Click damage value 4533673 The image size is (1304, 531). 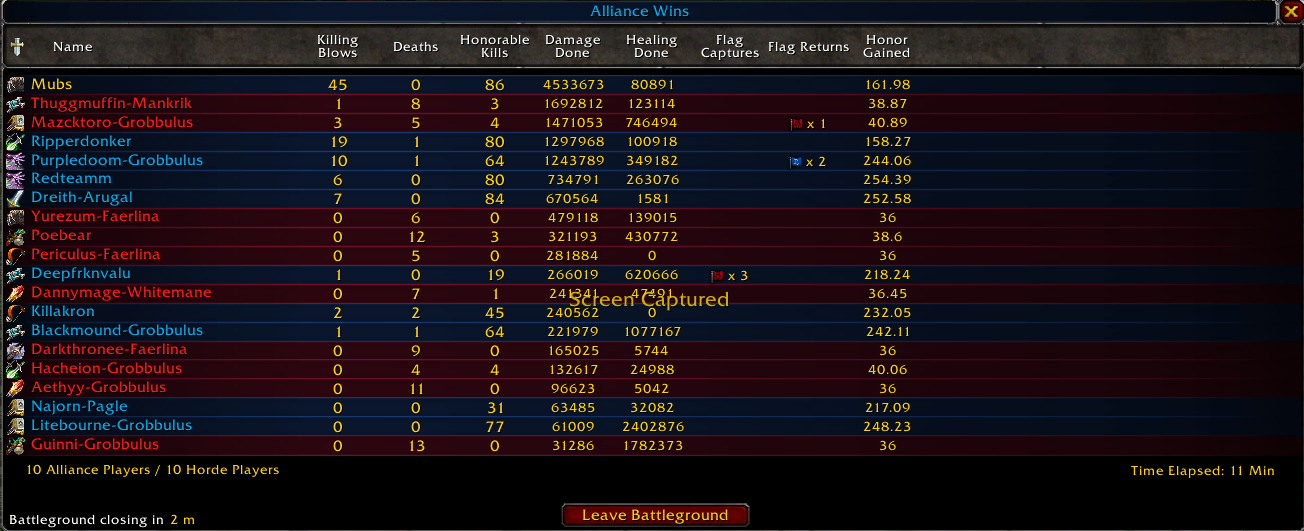click(x=574, y=85)
